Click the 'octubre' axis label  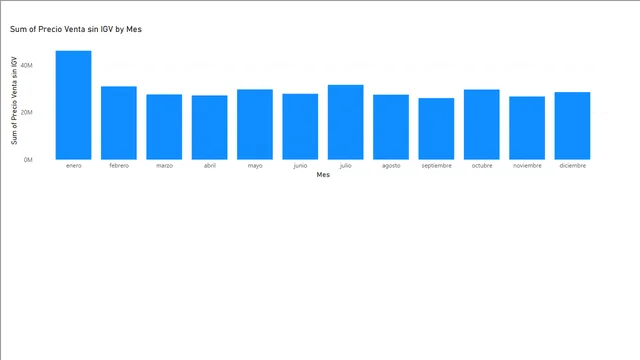coord(482,165)
